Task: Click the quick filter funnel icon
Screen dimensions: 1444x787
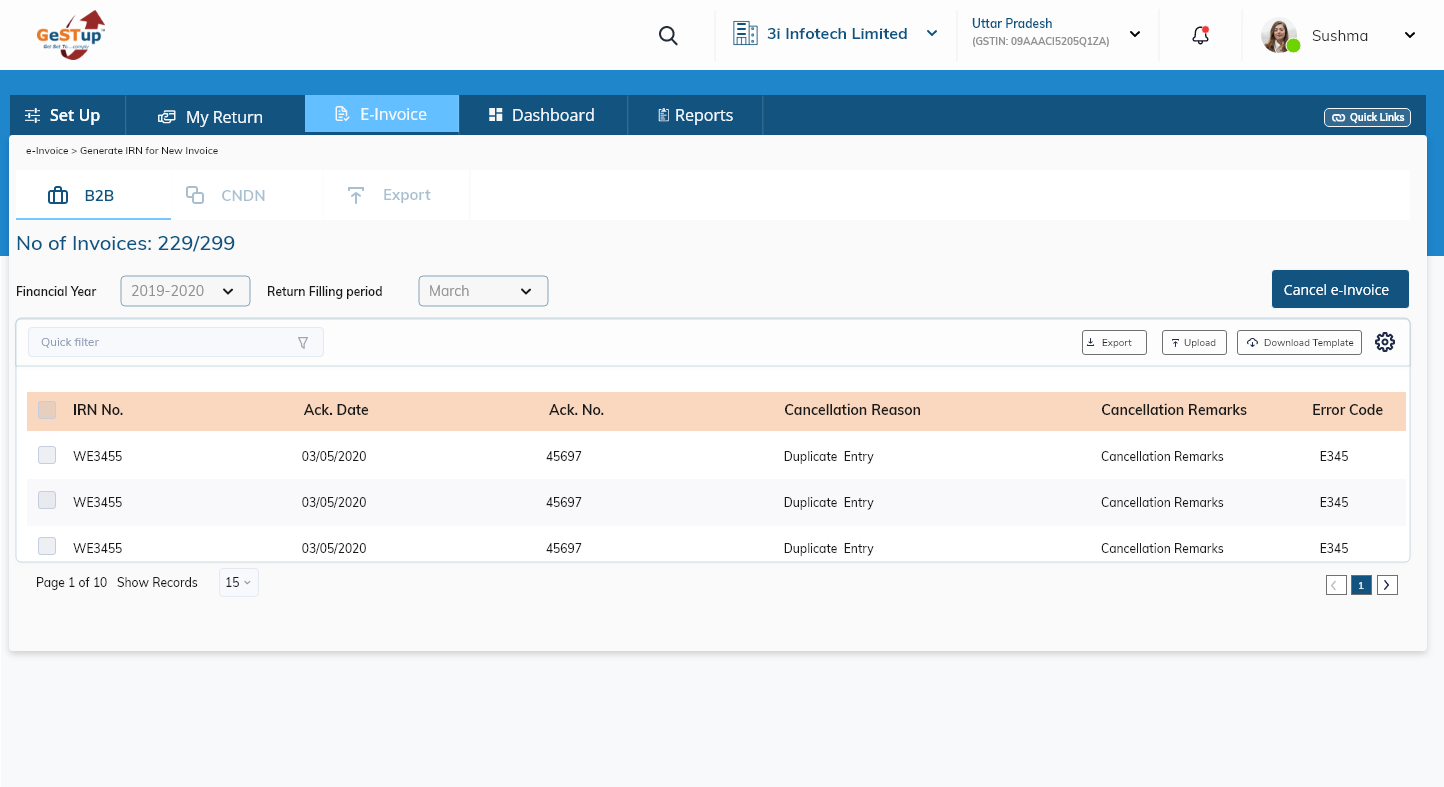Action: [303, 343]
